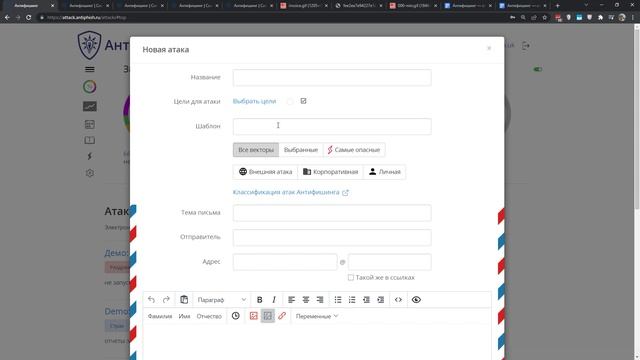Open a new browser tab
This screenshot has width=640, height=360.
(558, 6)
